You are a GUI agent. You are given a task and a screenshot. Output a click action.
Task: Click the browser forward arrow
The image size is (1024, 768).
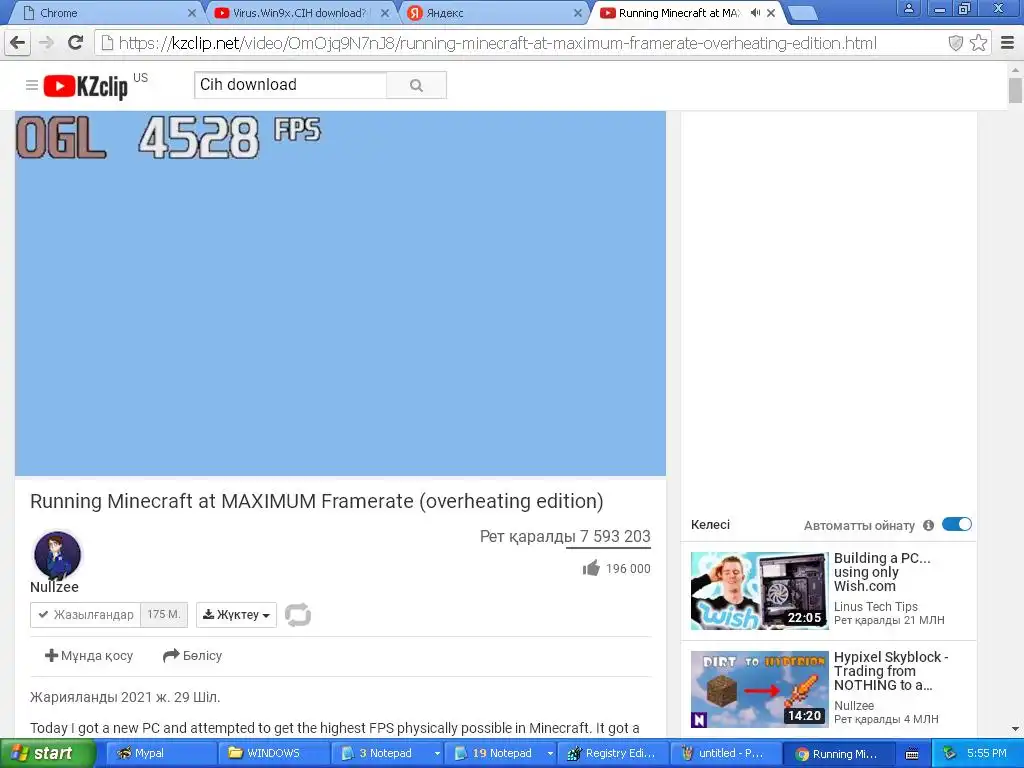coord(46,43)
